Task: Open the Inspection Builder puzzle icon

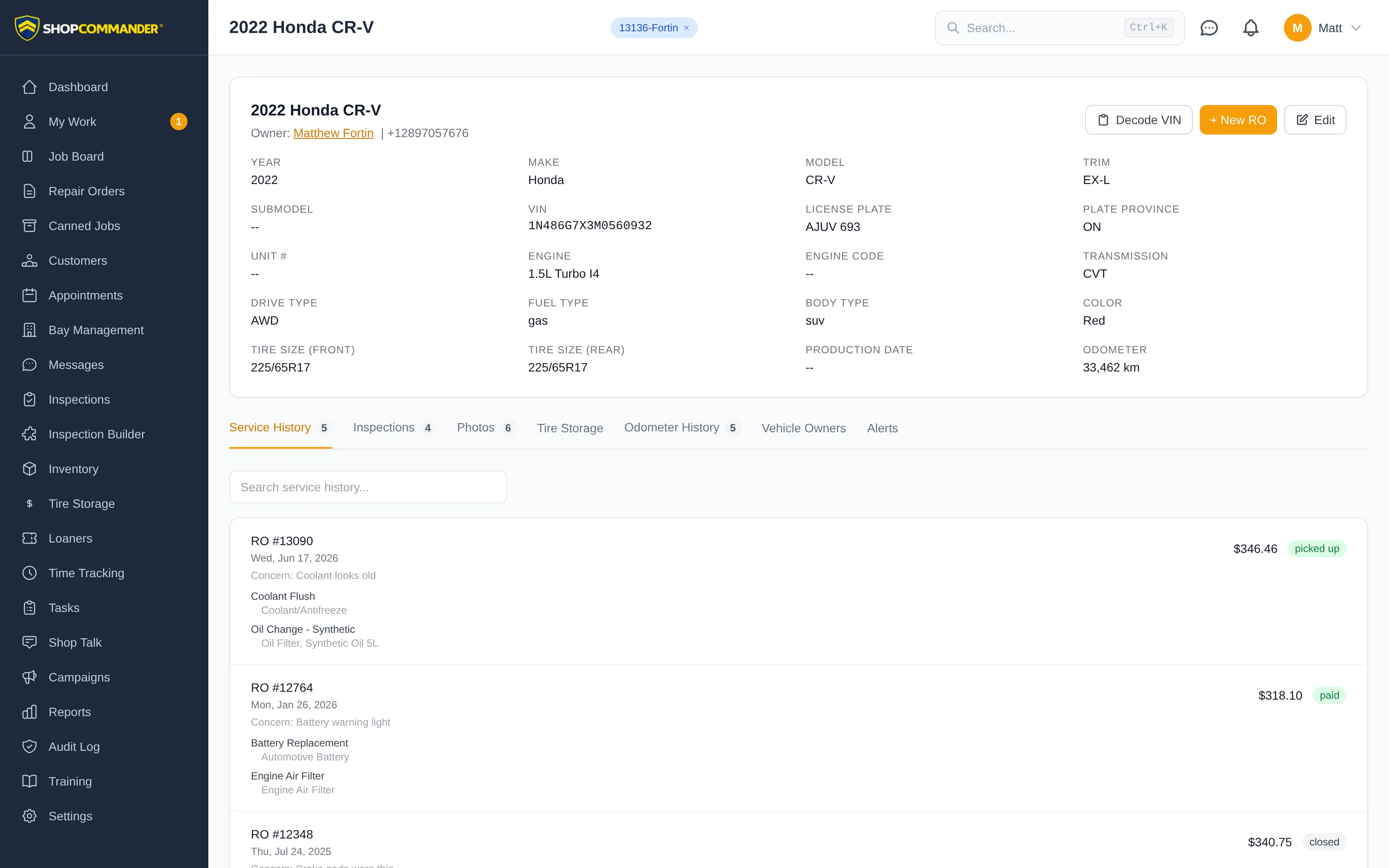Action: click(29, 434)
